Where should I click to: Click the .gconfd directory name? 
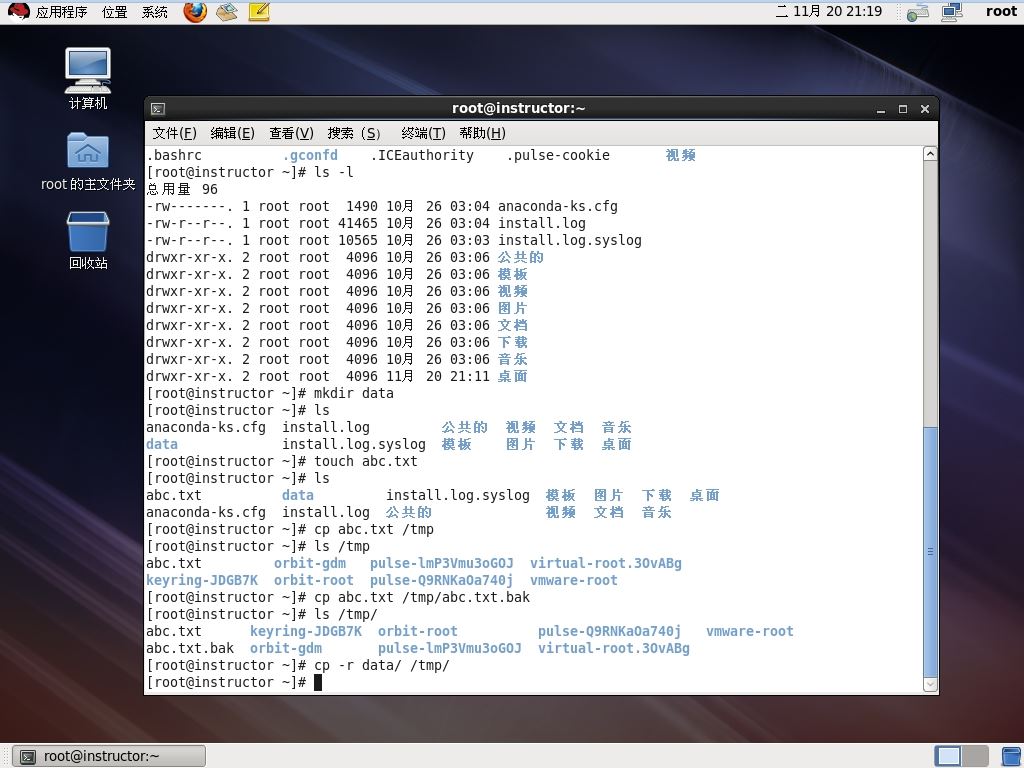point(310,155)
